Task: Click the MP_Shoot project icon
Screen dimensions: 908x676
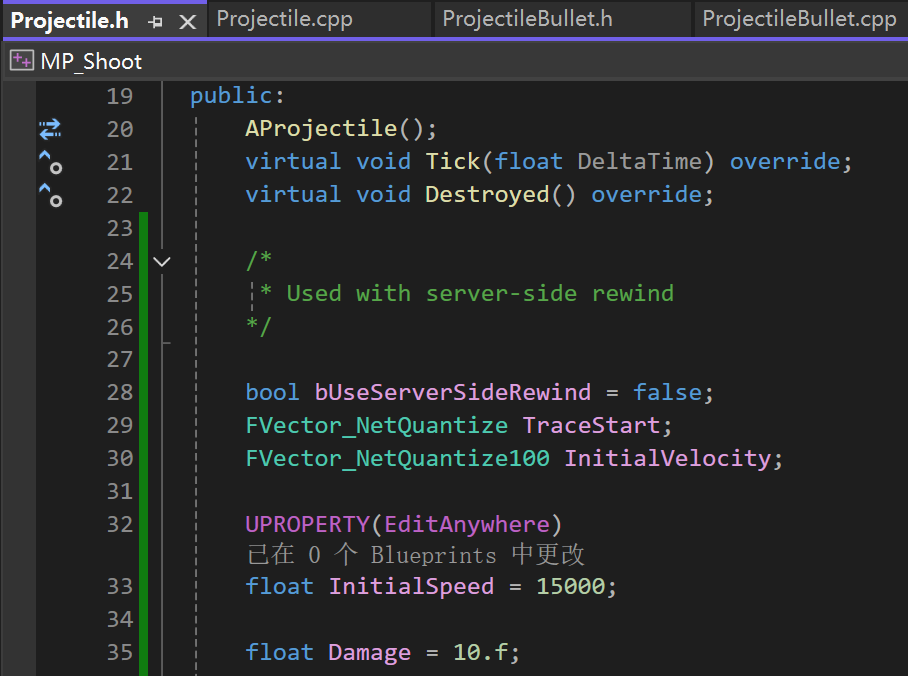Action: 22,60
